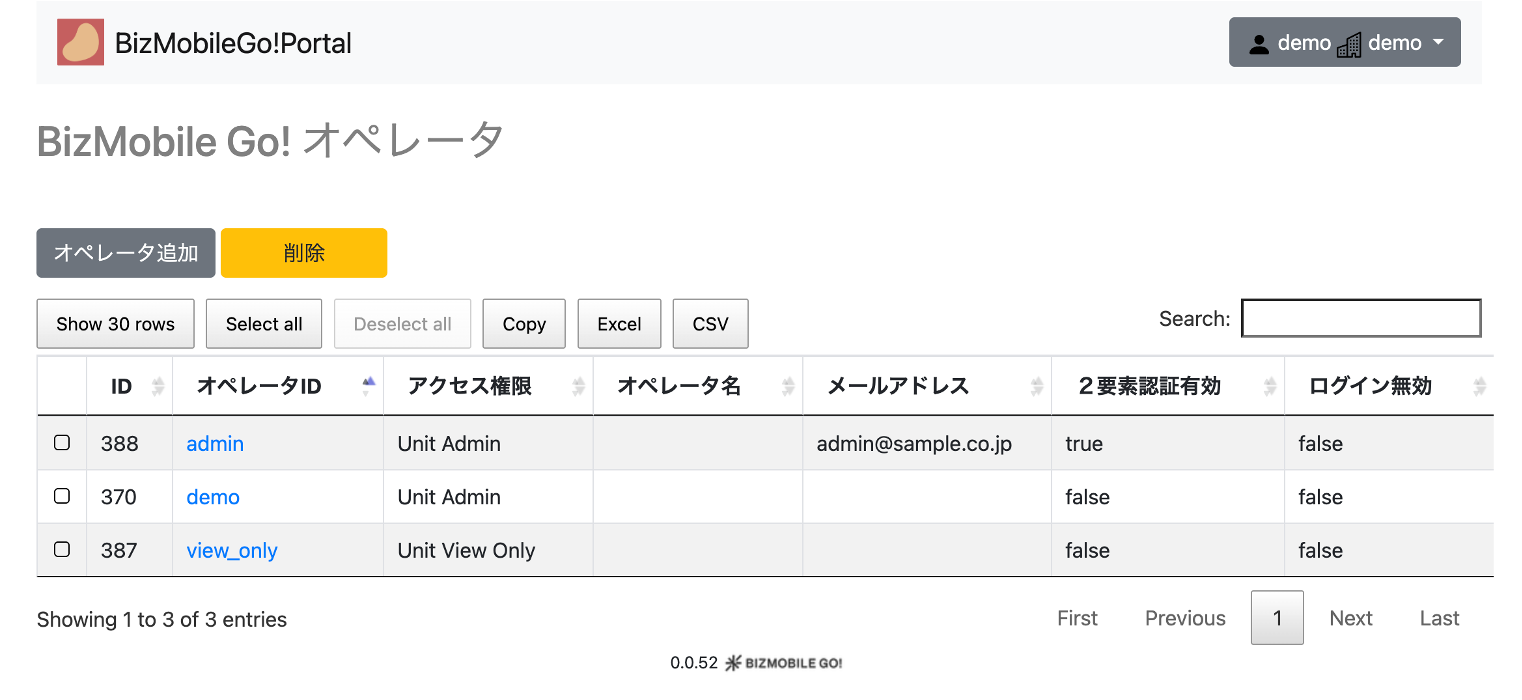Check the checkbox for admin row

[x=62, y=443]
